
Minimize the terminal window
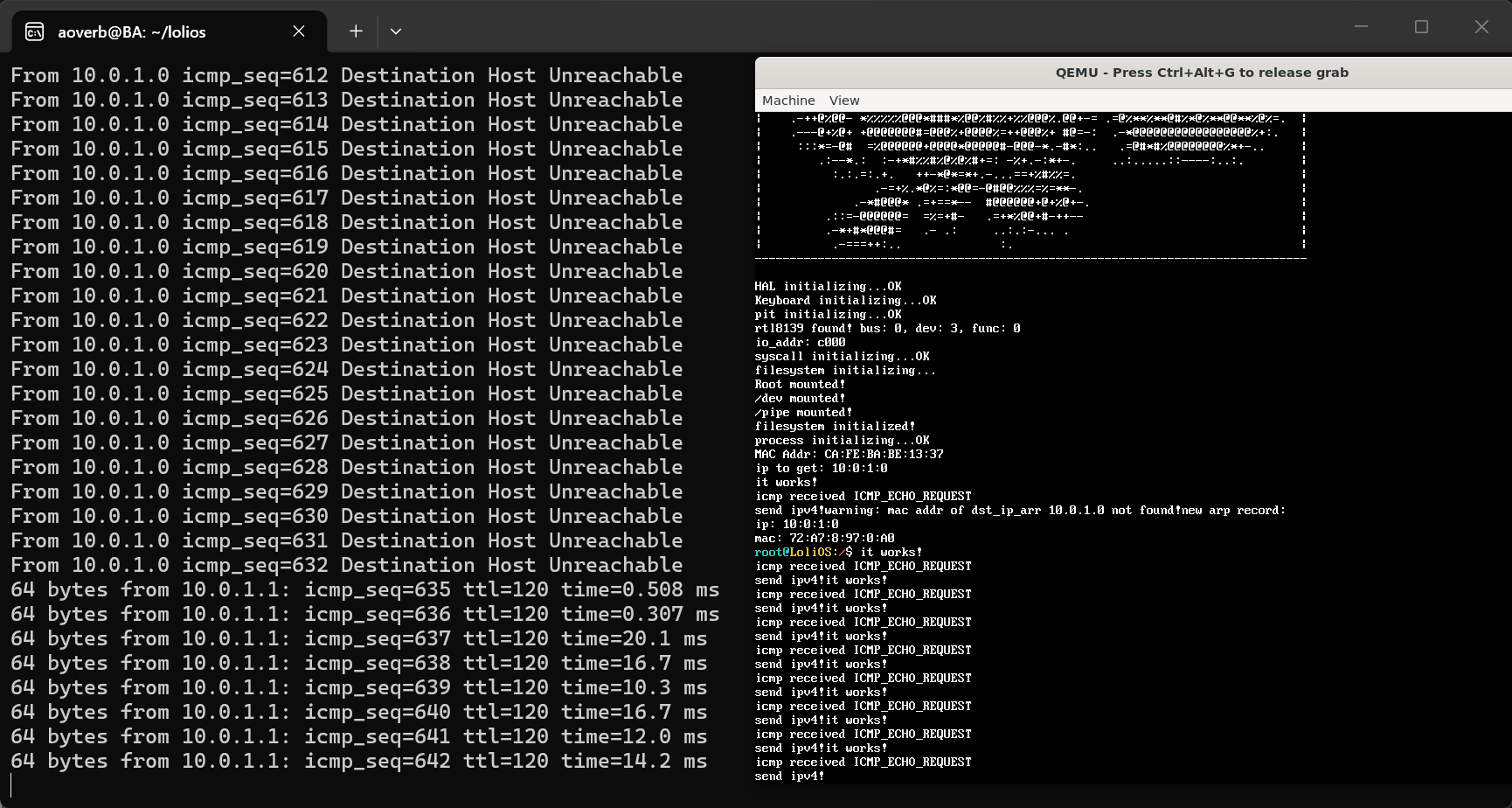point(1361,27)
